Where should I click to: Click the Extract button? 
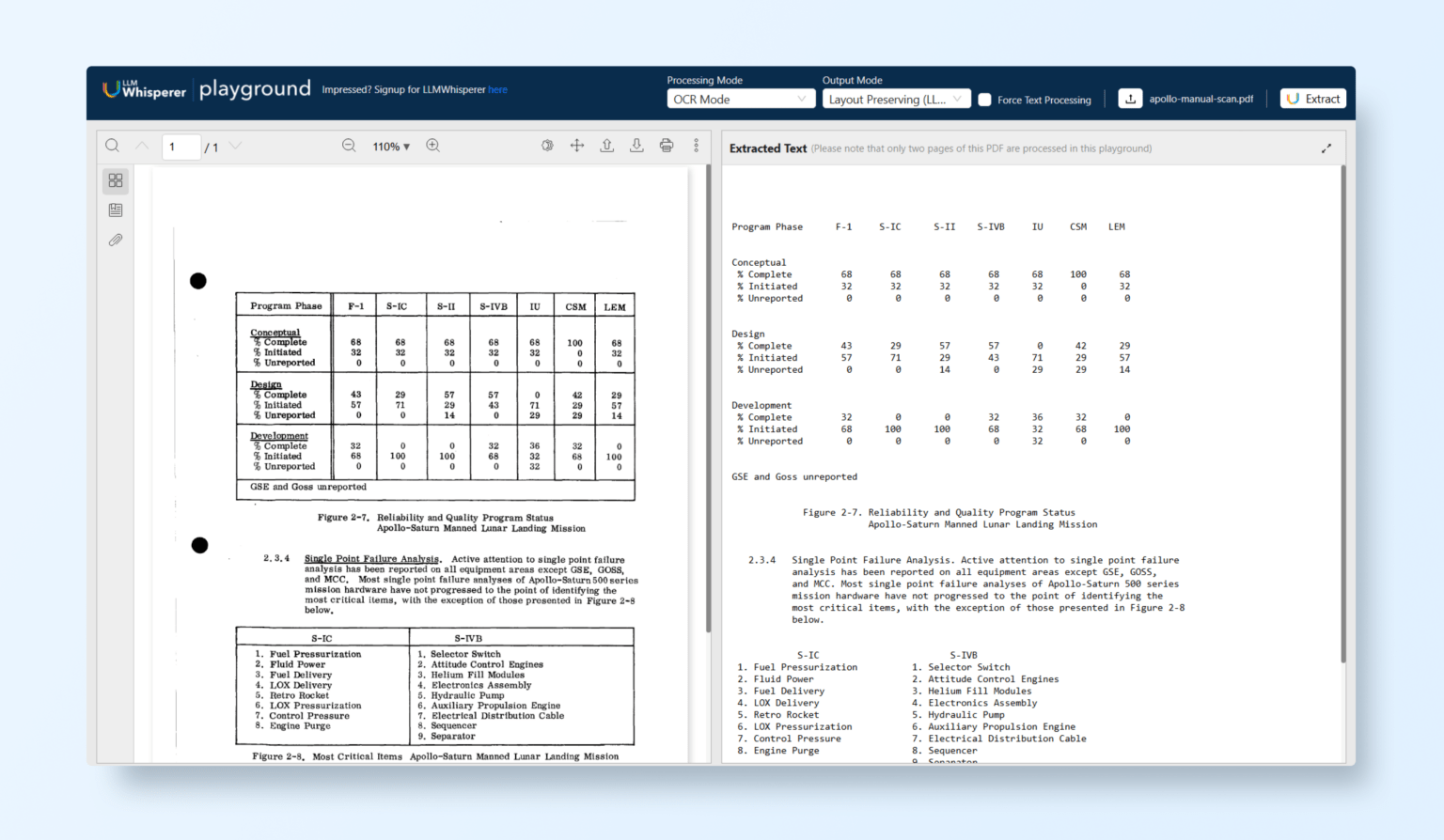[x=1312, y=99]
